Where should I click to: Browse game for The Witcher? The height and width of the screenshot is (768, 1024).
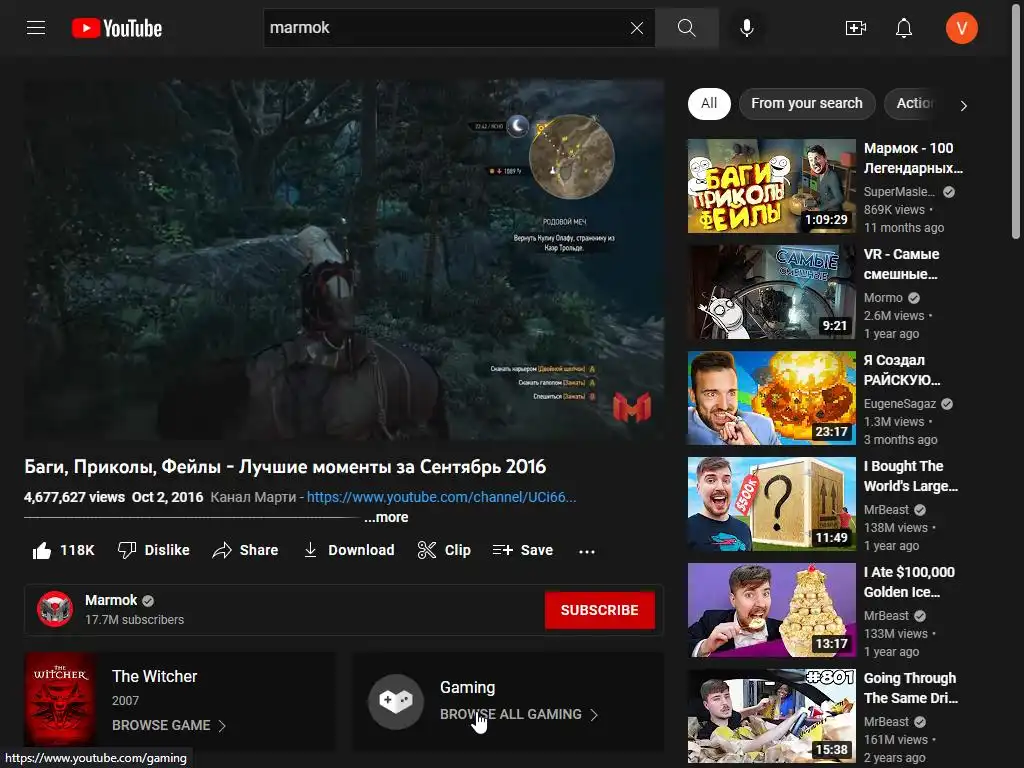(x=168, y=726)
